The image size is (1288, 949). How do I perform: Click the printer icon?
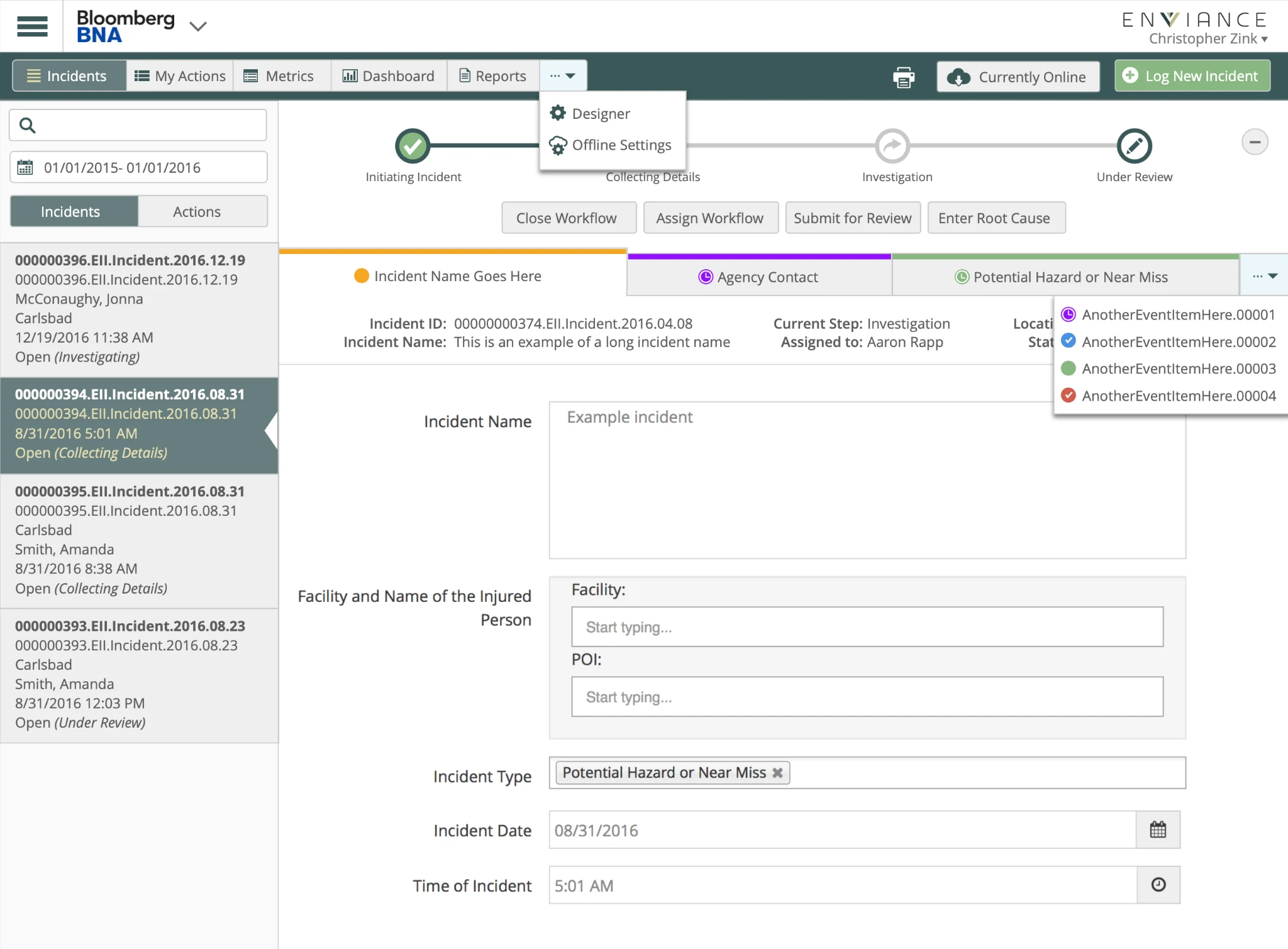(x=904, y=77)
